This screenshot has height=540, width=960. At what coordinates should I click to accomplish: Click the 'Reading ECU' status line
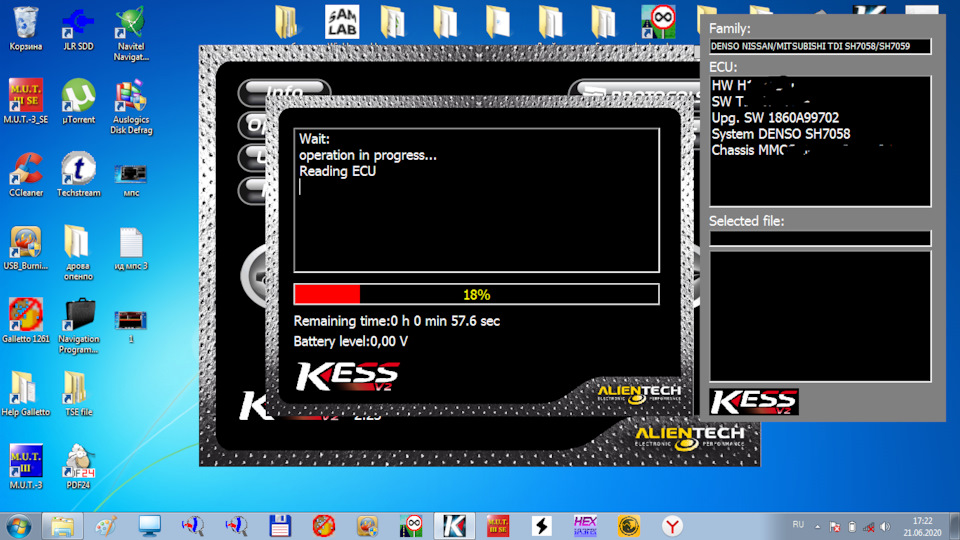pos(337,171)
